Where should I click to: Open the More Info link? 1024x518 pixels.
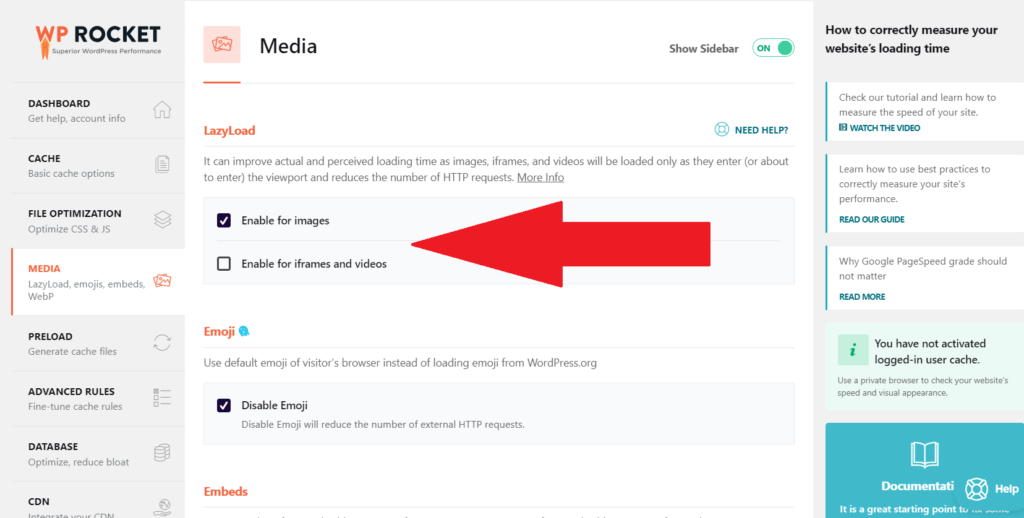pyautogui.click(x=540, y=177)
